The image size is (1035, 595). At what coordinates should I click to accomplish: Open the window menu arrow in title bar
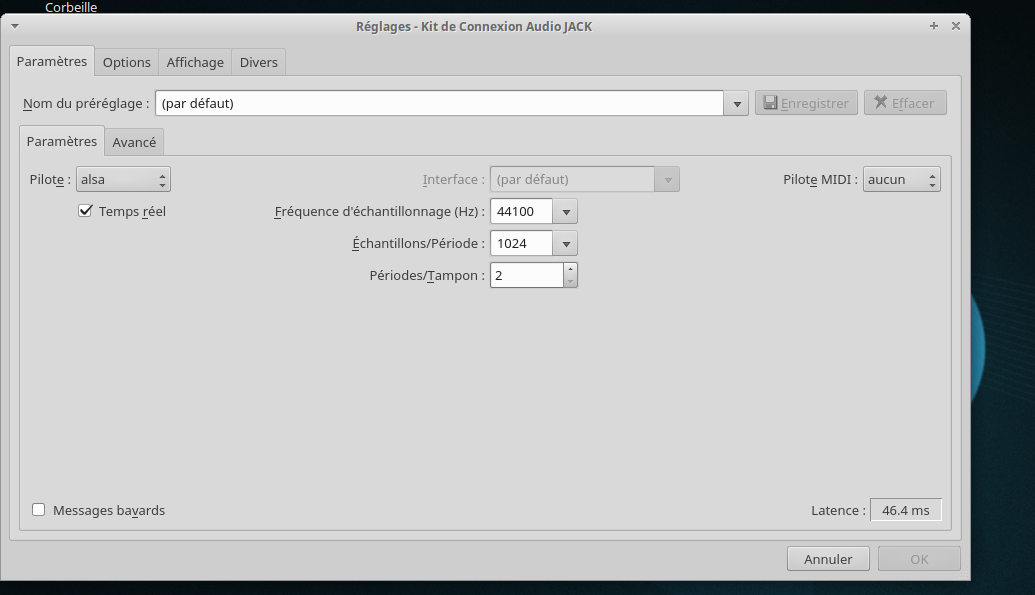click(x=15, y=26)
